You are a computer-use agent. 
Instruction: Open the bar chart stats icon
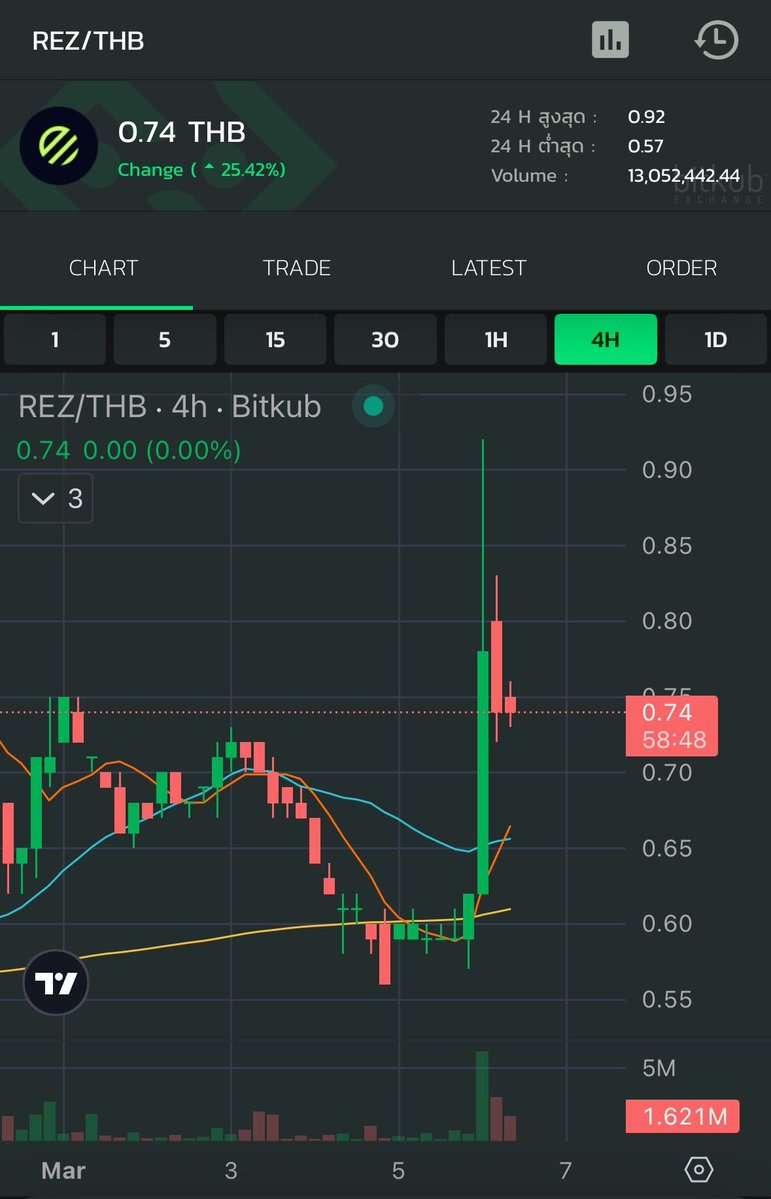[x=610, y=40]
